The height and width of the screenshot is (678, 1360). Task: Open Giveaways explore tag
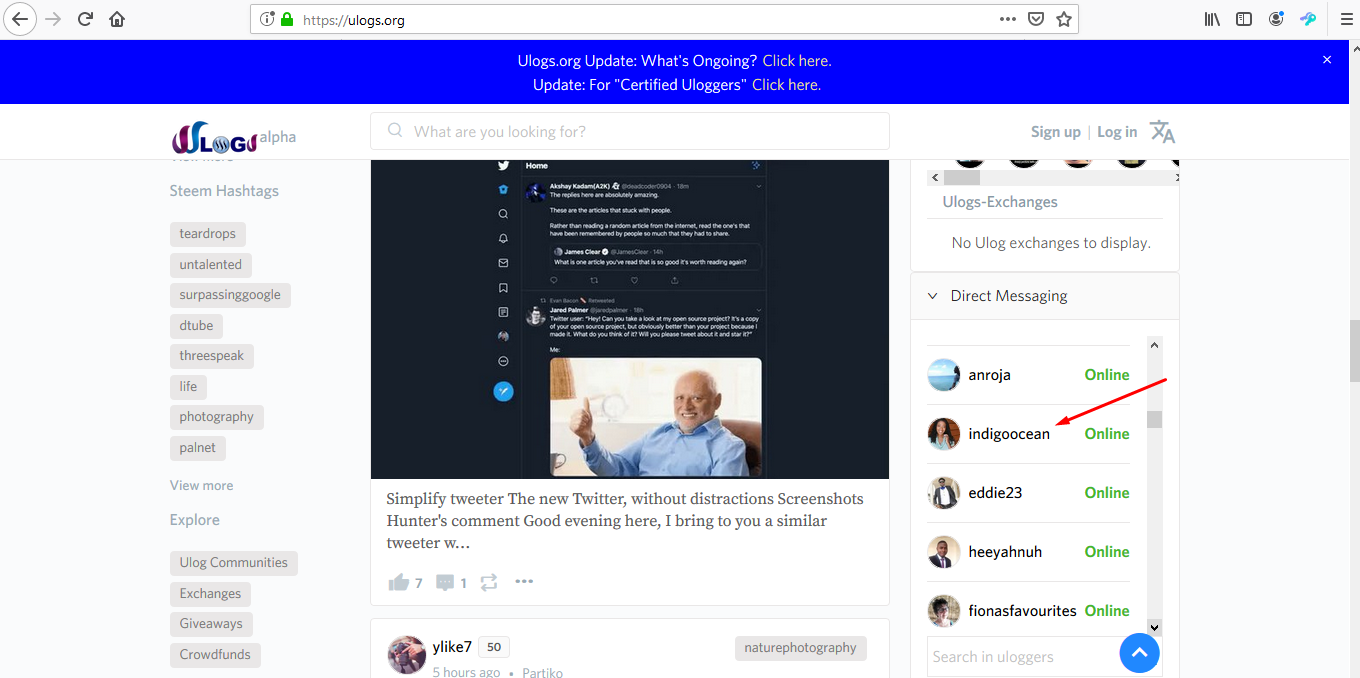(x=211, y=624)
